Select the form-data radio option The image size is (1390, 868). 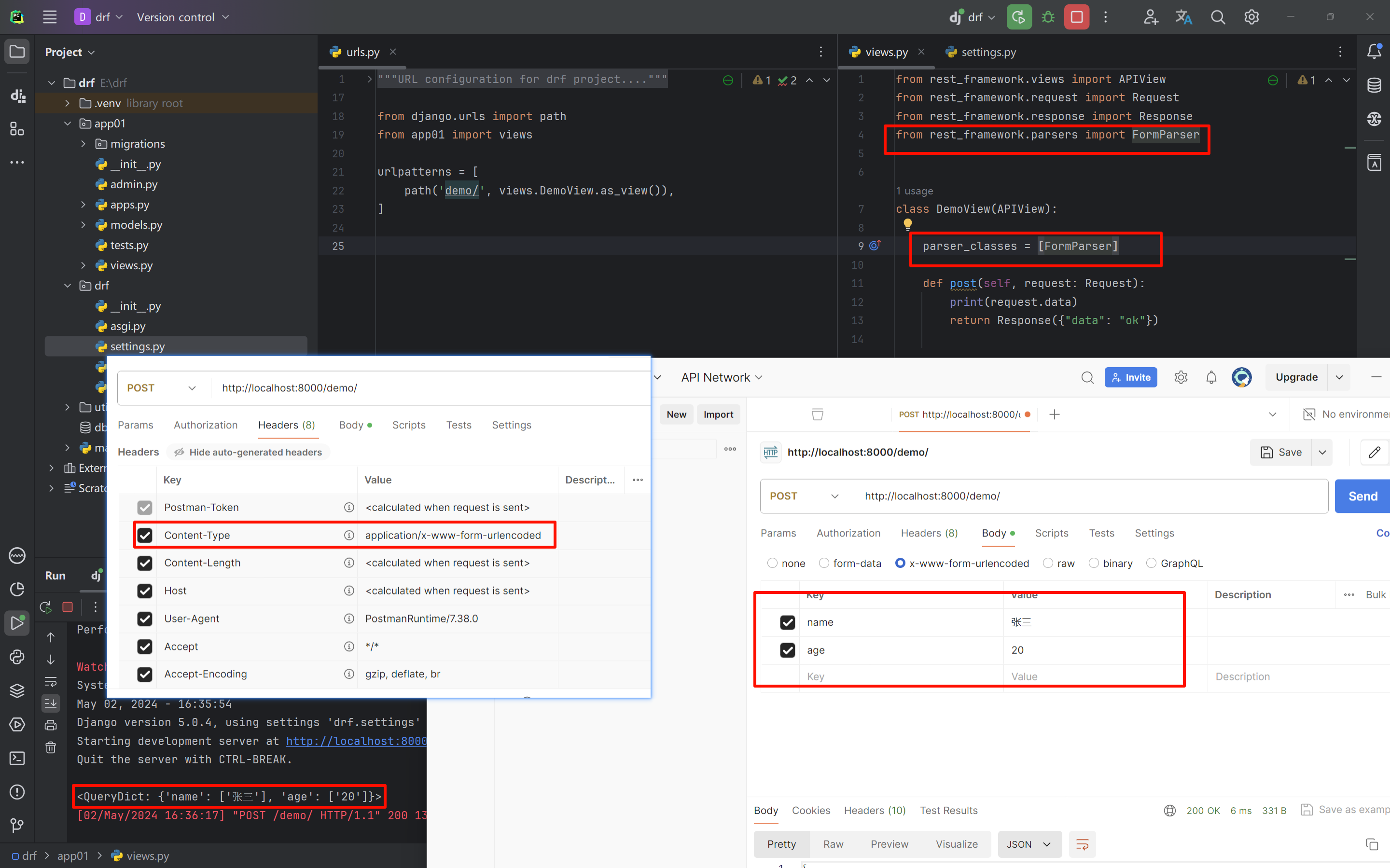coord(824,563)
